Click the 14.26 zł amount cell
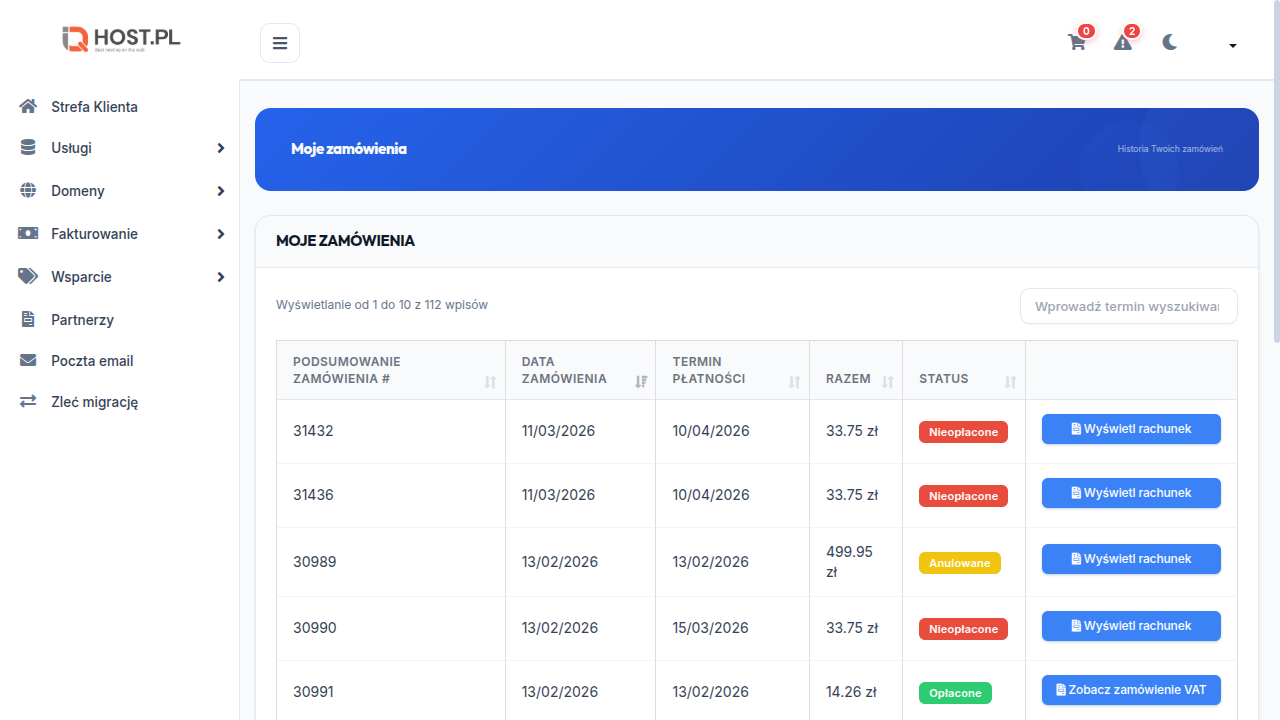The width and height of the screenshot is (1280, 720). pos(856,691)
